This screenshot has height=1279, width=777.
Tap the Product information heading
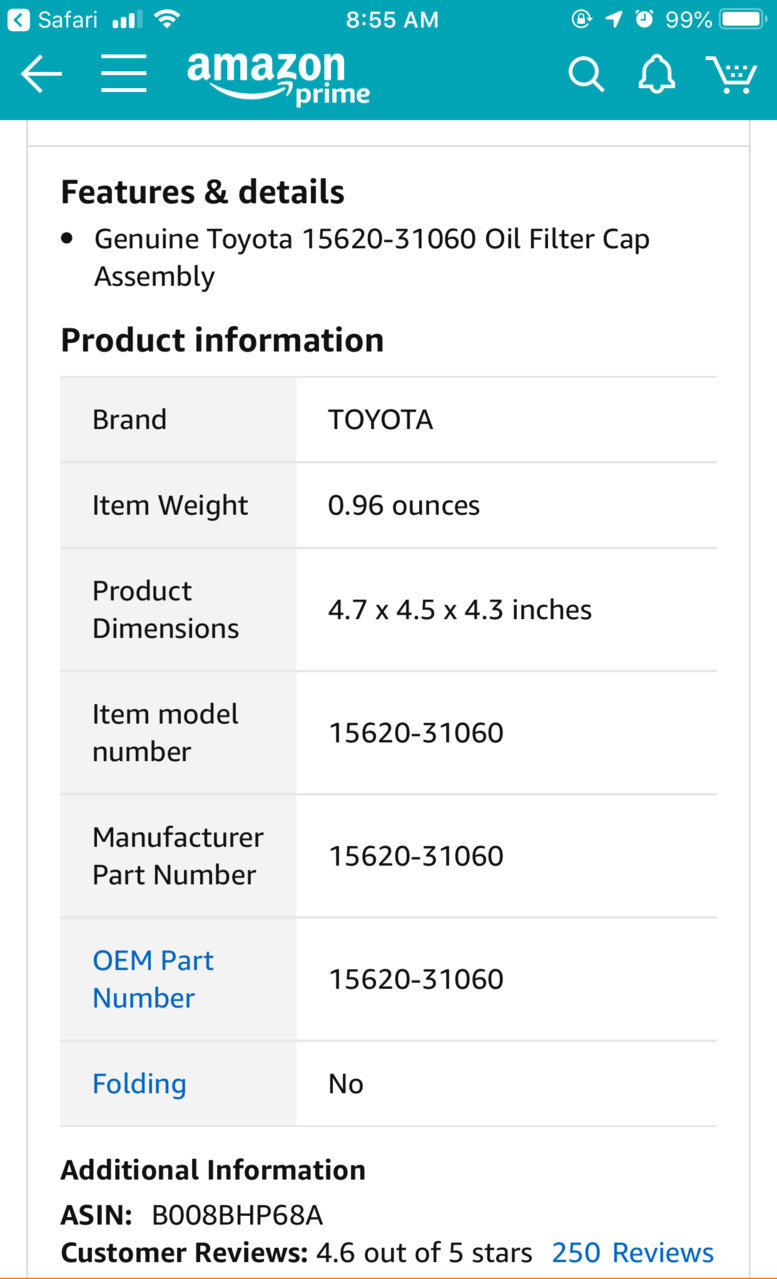click(222, 340)
